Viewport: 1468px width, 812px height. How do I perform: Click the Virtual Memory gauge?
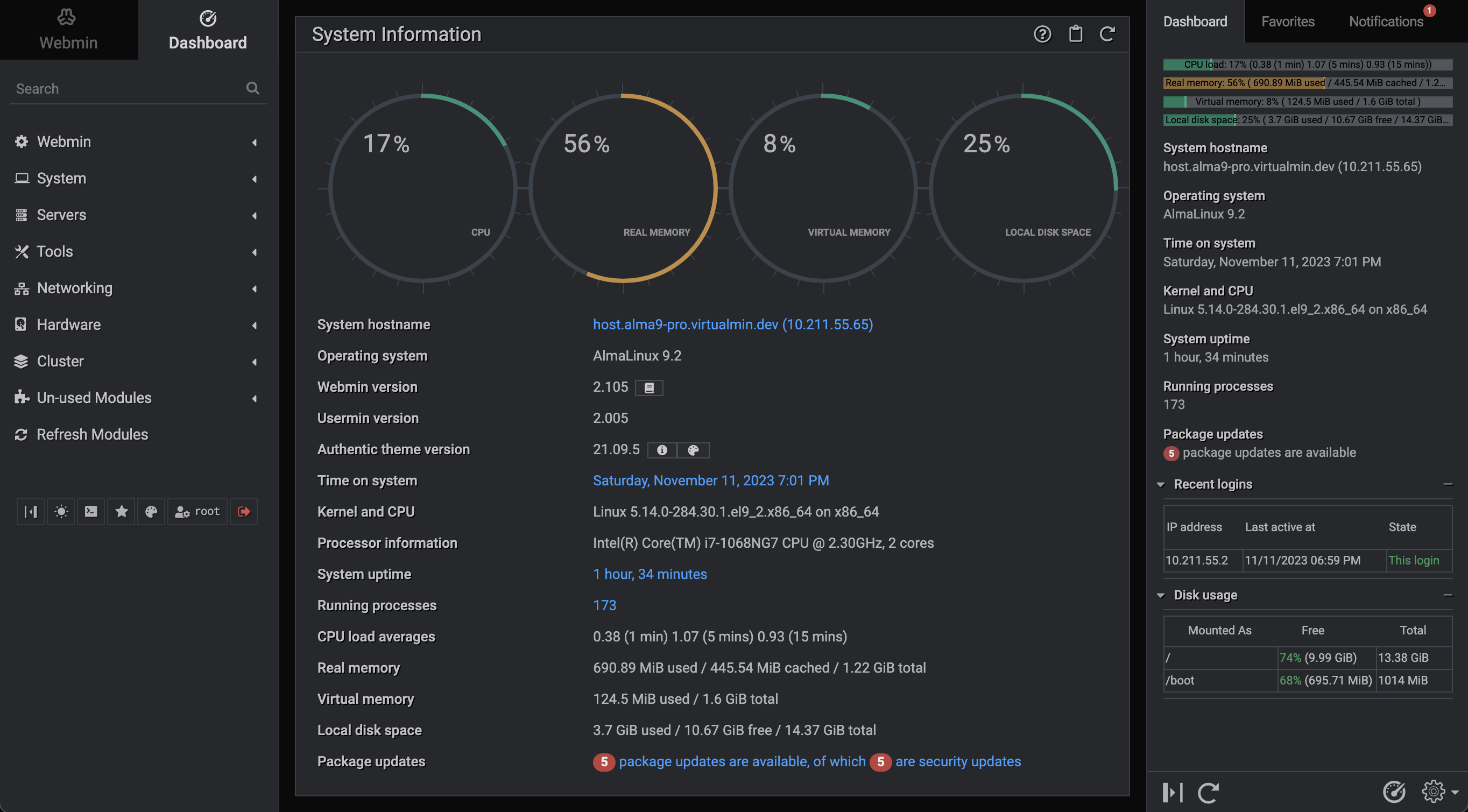(x=823, y=188)
